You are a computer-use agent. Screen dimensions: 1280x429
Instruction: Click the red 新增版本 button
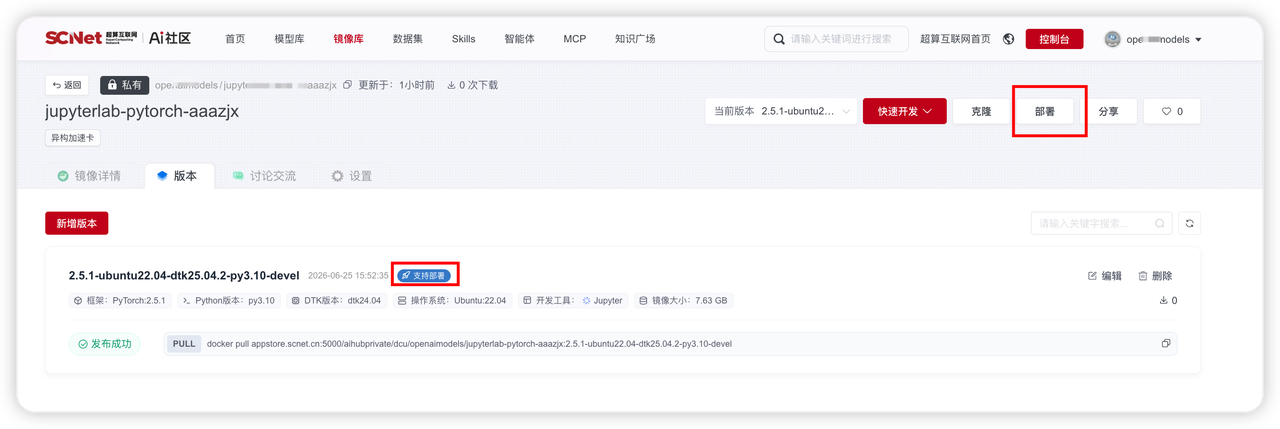(77, 223)
